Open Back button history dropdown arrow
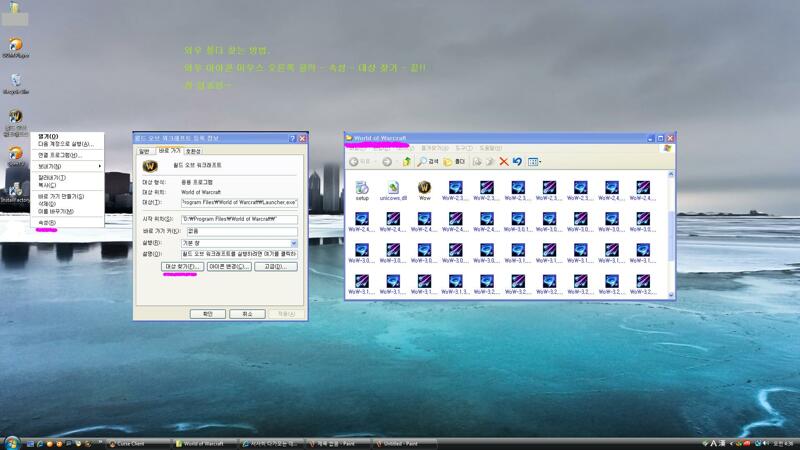 point(375,162)
